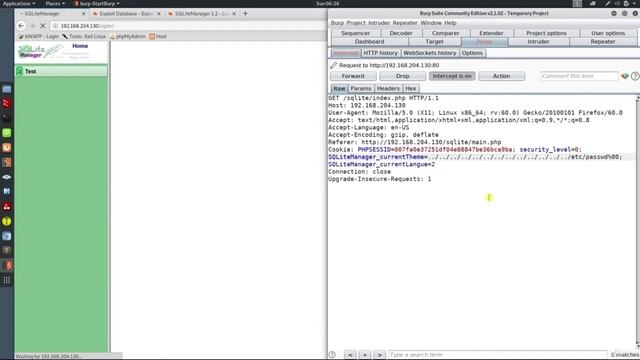This screenshot has height=360, width=640.
Task: Open a new Firefox tab with plus icon
Action: (x=245, y=13)
